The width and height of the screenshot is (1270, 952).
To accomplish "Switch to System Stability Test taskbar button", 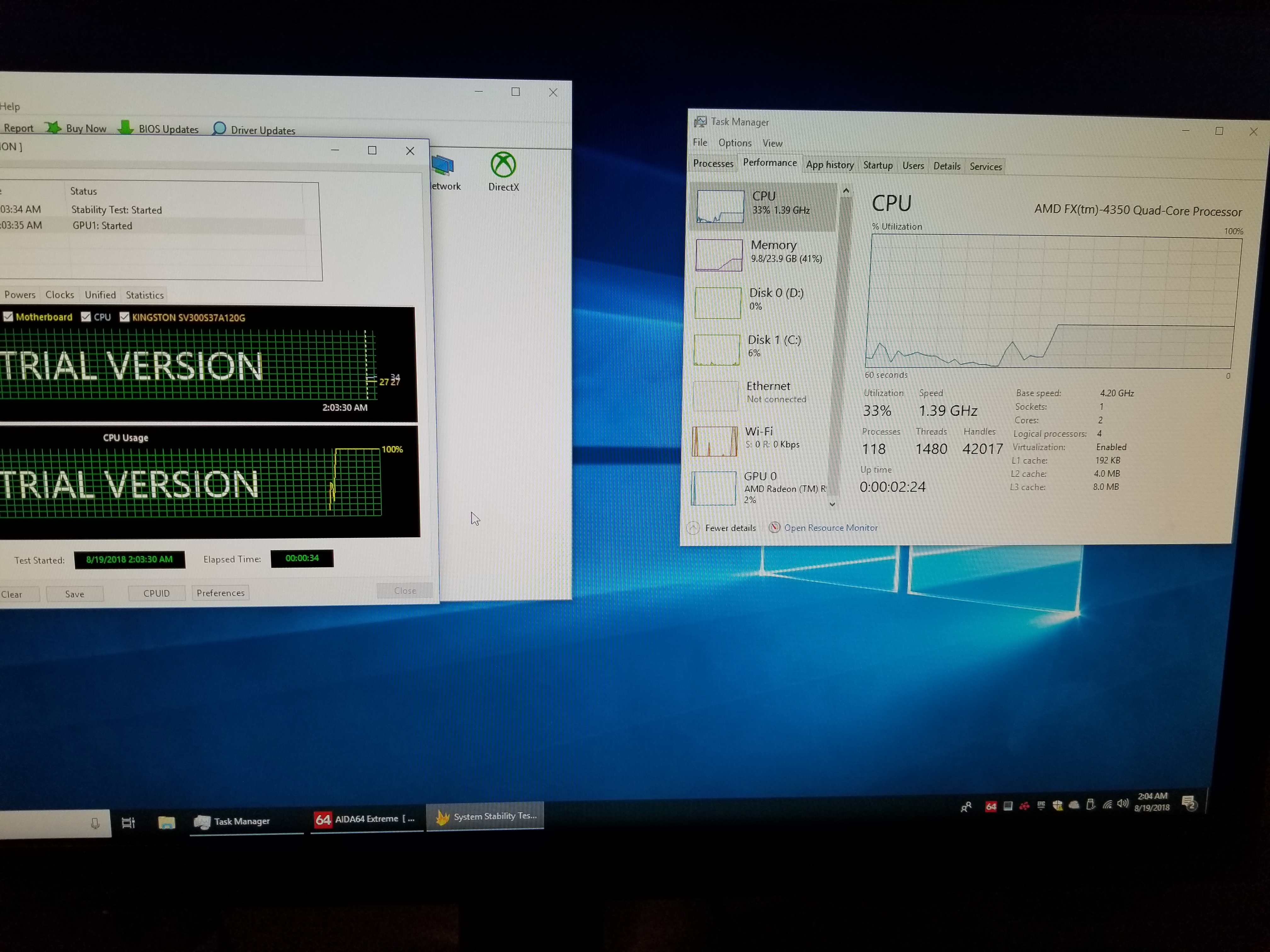I will pyautogui.click(x=486, y=816).
